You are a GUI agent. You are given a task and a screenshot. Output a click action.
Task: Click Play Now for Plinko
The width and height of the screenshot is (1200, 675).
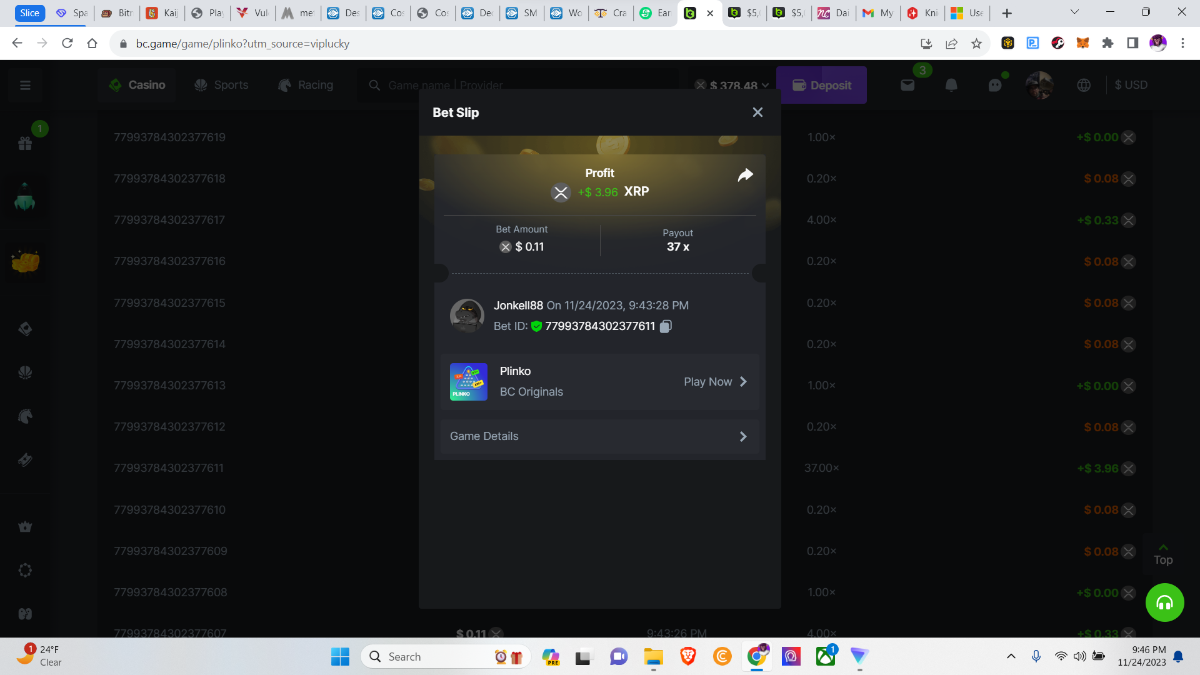(715, 382)
